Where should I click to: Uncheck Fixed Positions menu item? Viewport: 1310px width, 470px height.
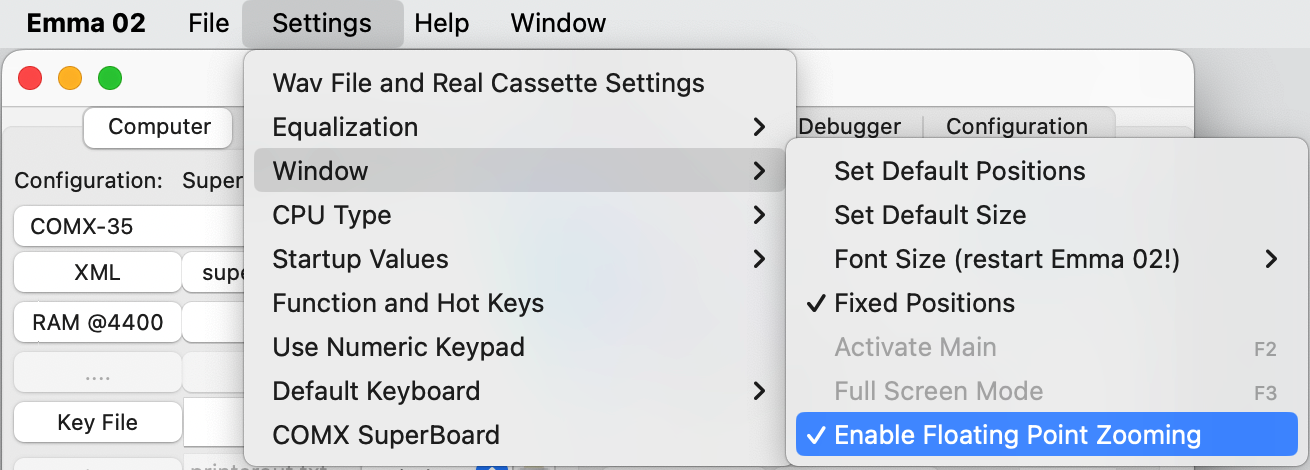(924, 303)
